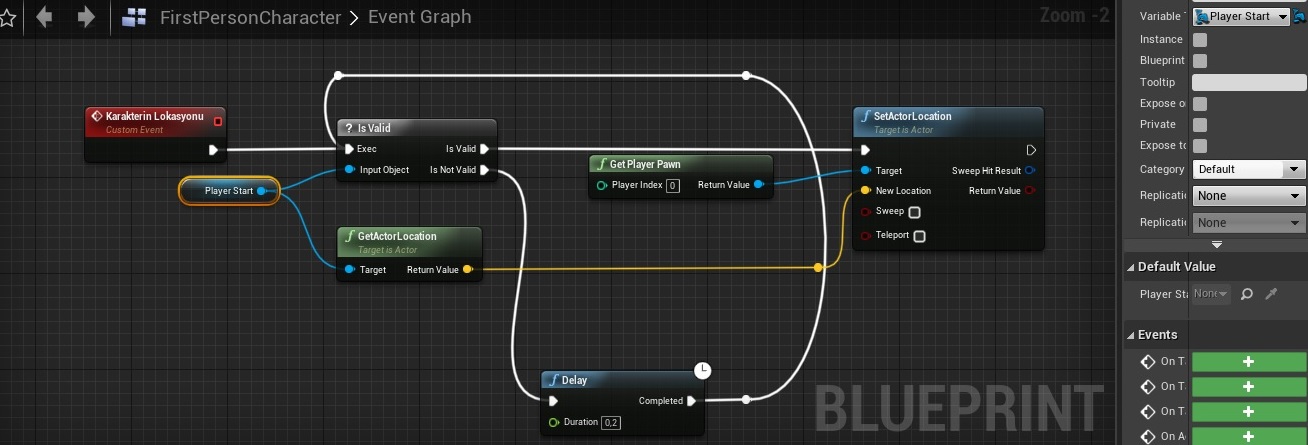Open the Category Default dropdown
1308x445 pixels.
click(x=1249, y=170)
